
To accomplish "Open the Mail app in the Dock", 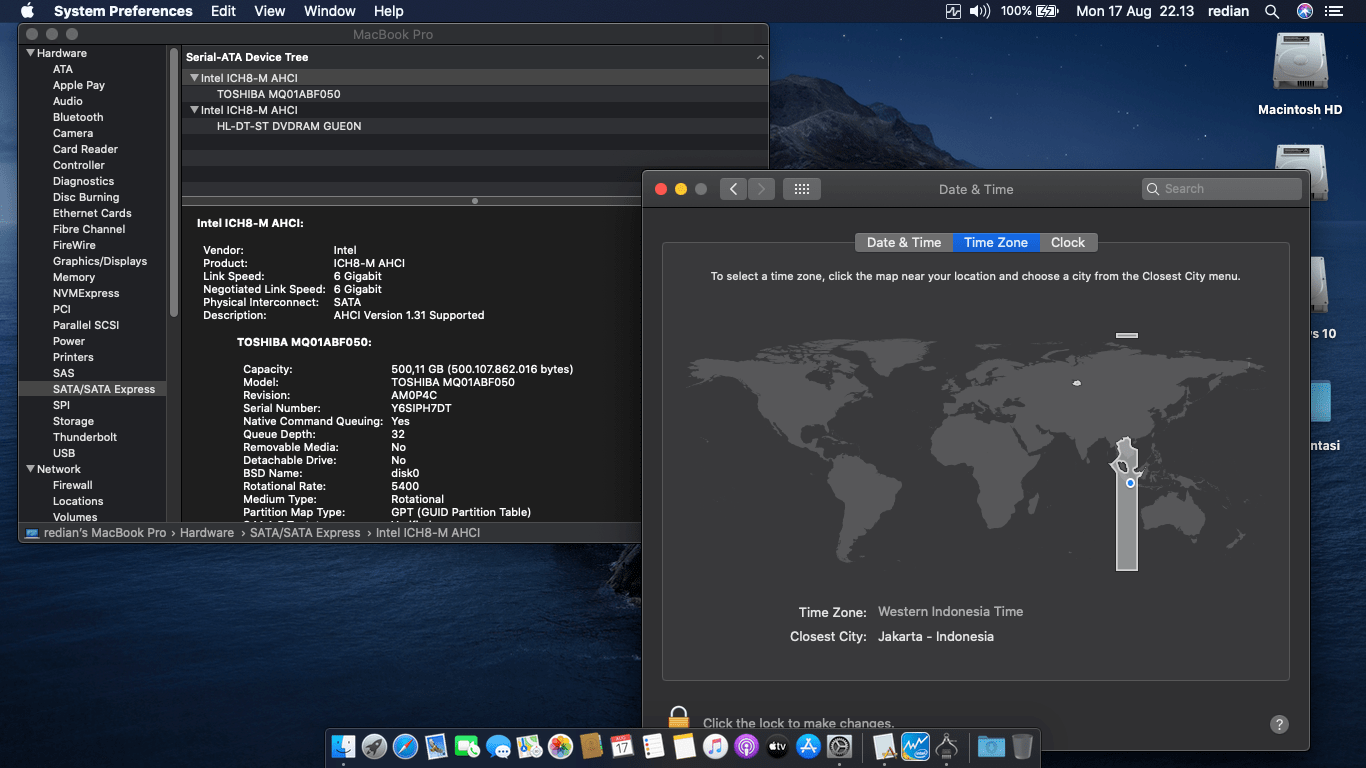I will [x=436, y=746].
